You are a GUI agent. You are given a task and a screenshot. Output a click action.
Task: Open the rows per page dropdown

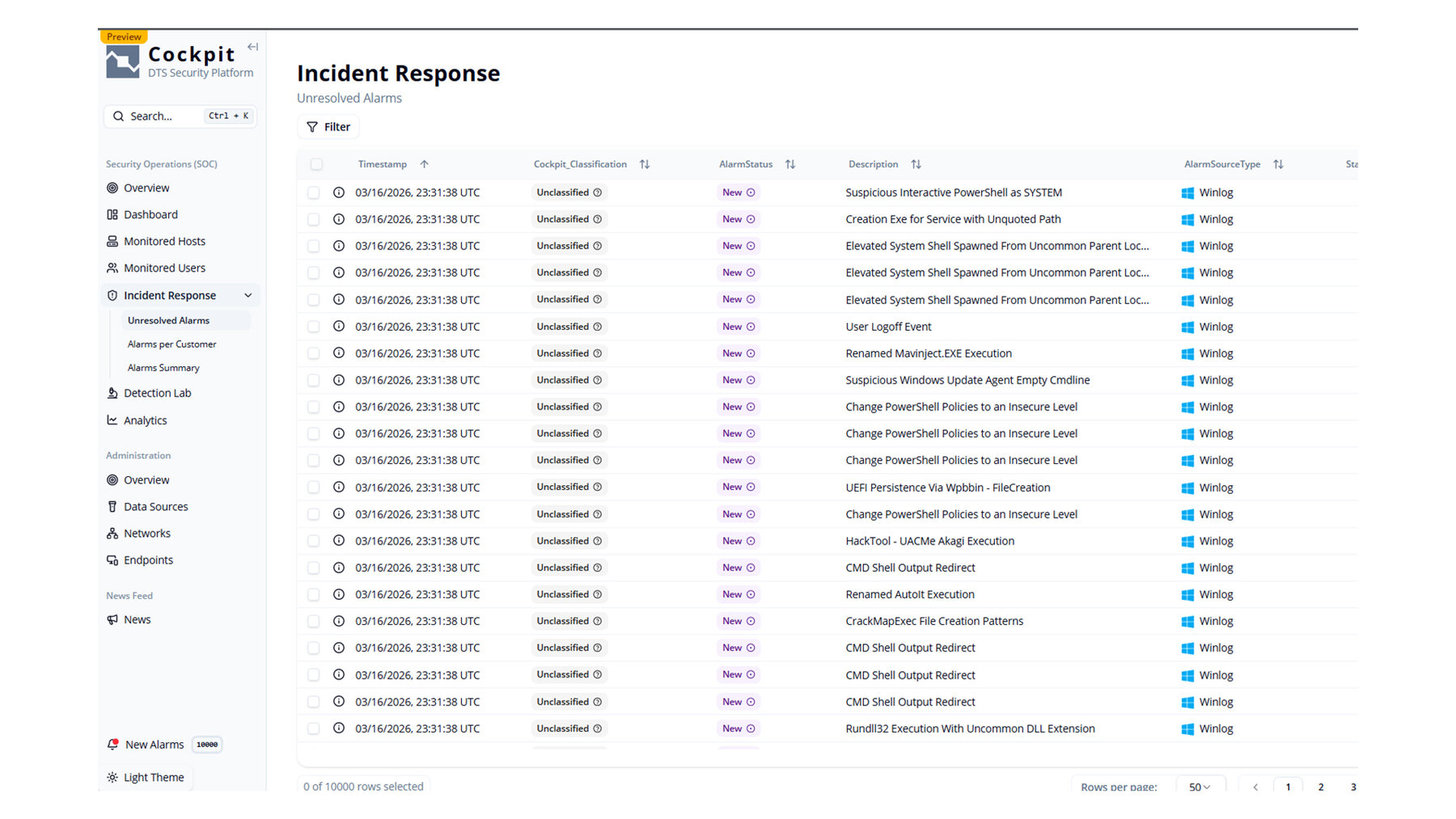pyautogui.click(x=1200, y=787)
